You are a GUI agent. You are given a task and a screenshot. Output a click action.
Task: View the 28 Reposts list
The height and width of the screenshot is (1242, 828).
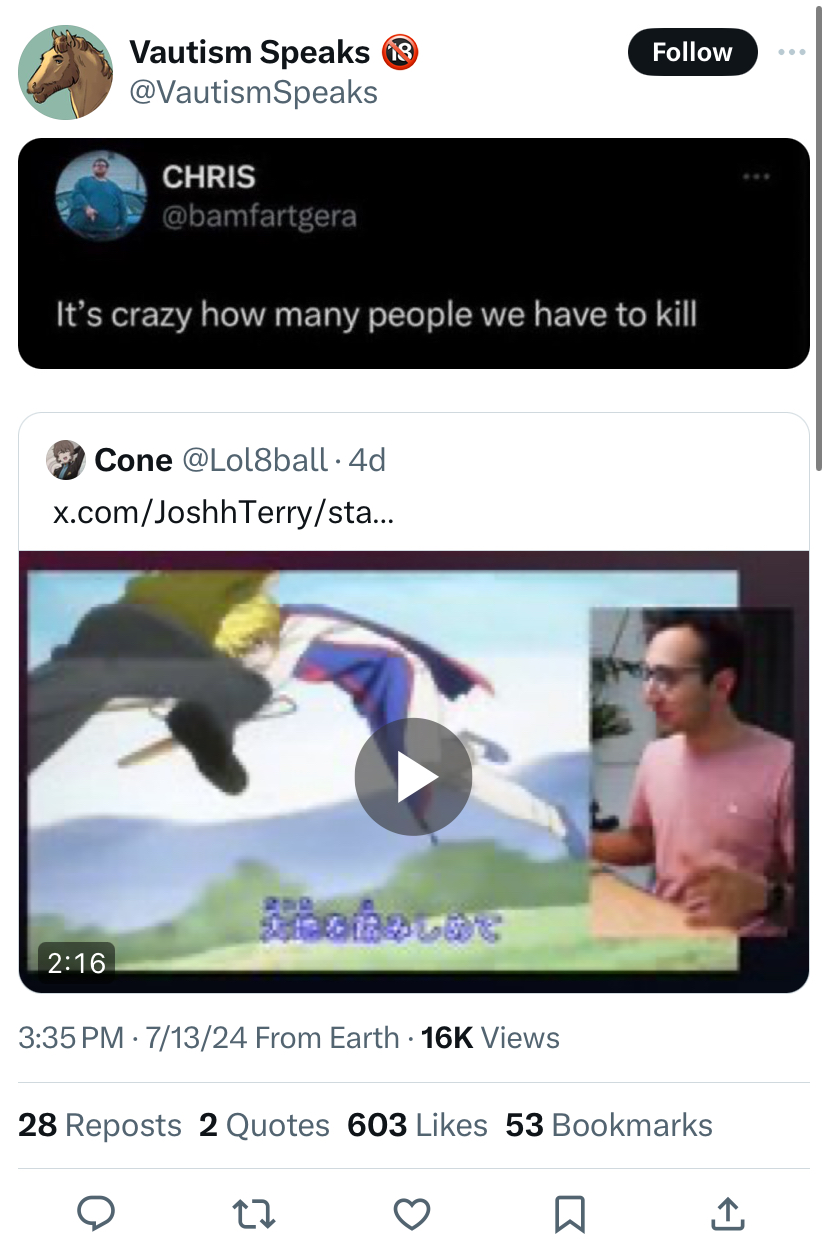point(100,1125)
